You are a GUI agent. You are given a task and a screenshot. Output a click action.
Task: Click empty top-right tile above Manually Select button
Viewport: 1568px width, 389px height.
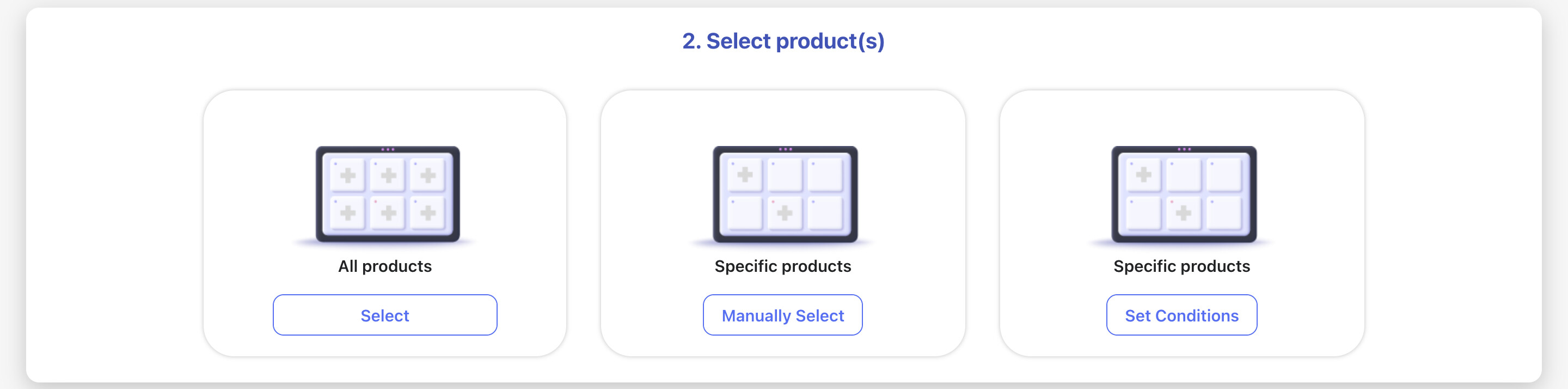(x=825, y=175)
